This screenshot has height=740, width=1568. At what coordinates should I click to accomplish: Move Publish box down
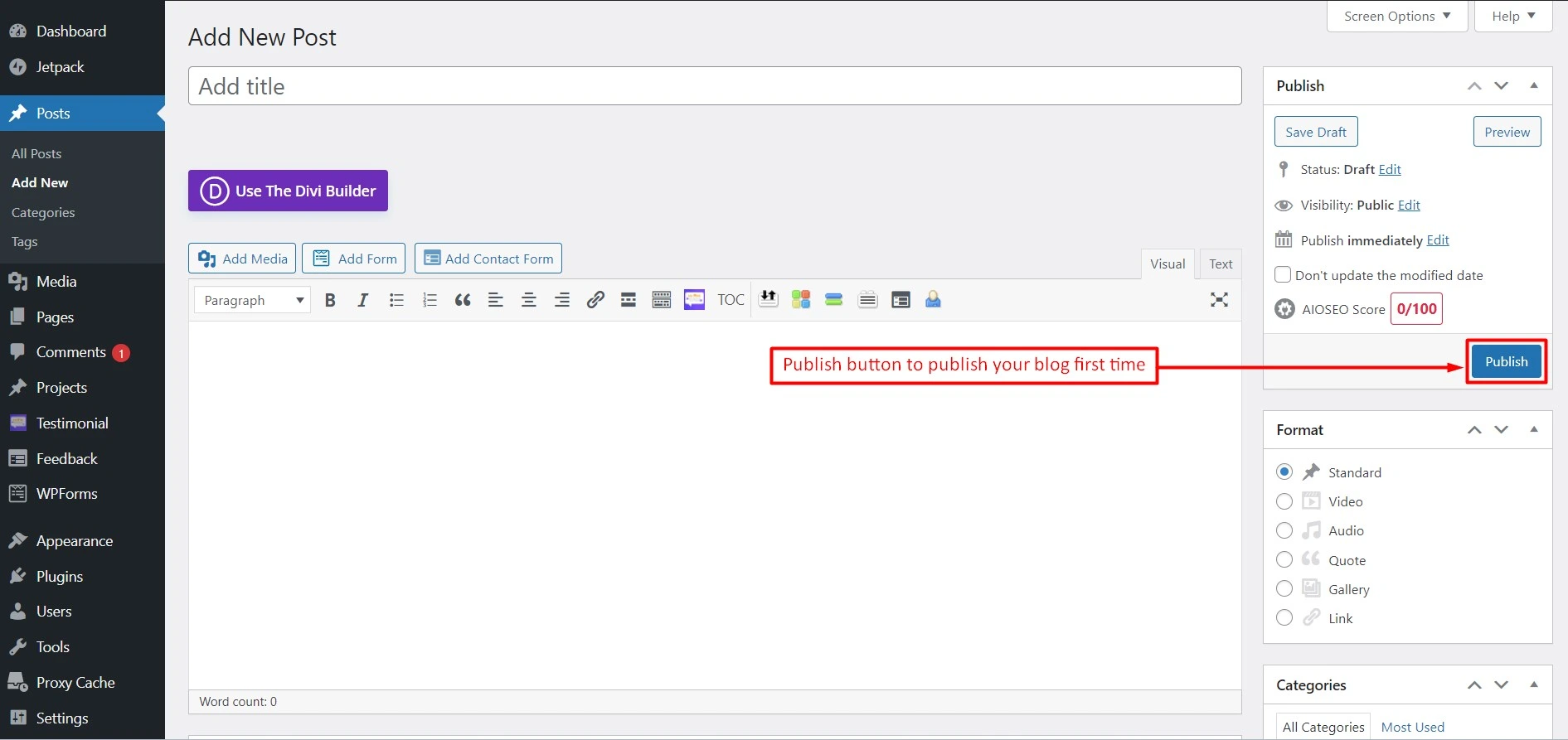tap(1502, 86)
